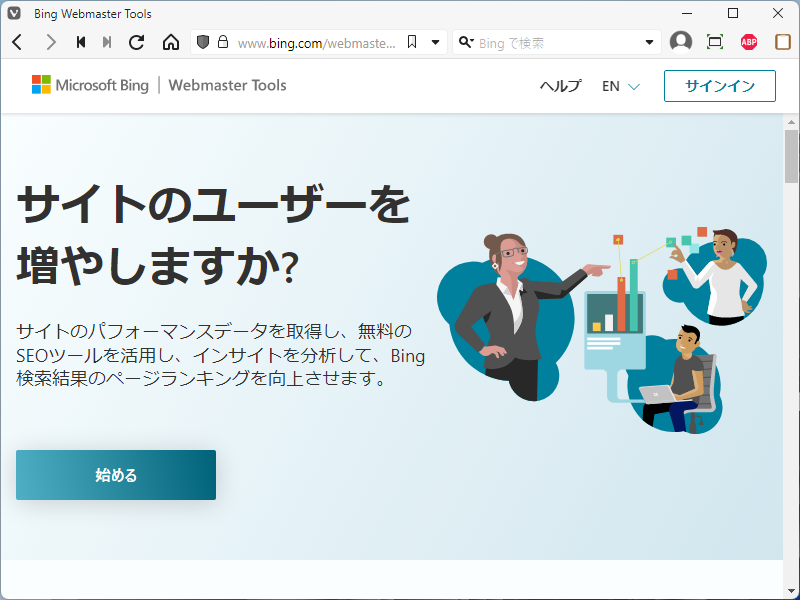
Task: Click the rewind history button
Action: [81, 42]
